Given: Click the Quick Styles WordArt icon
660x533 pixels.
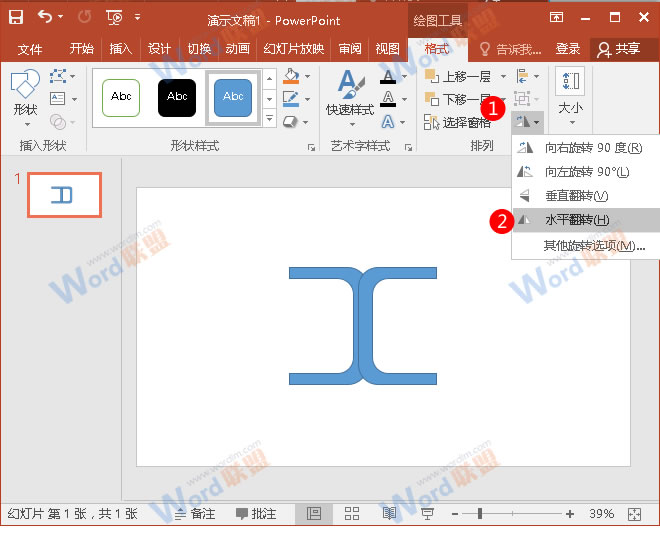Looking at the screenshot, I should [x=349, y=95].
